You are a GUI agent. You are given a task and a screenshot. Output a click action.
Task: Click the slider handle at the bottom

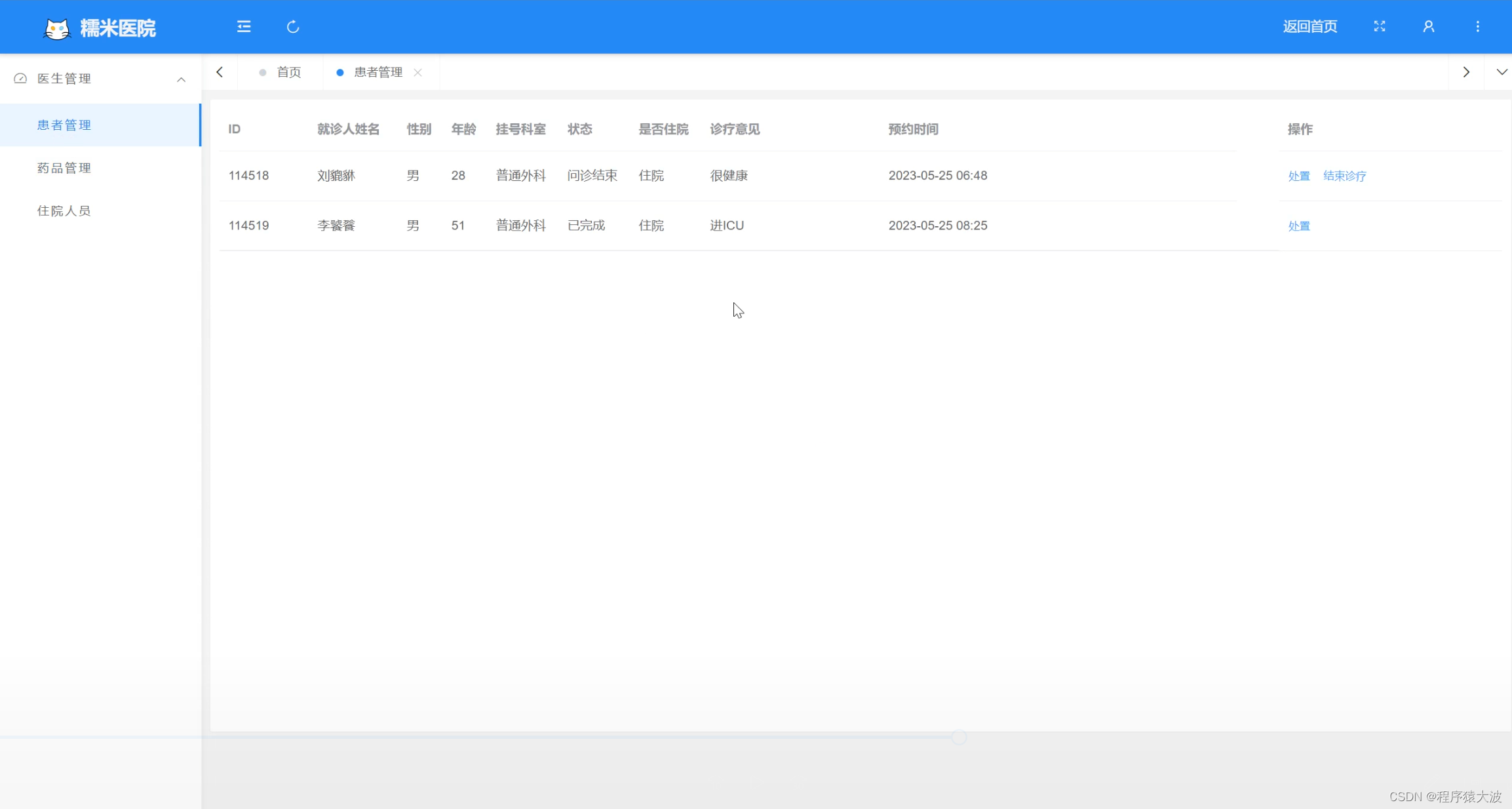coord(959,738)
